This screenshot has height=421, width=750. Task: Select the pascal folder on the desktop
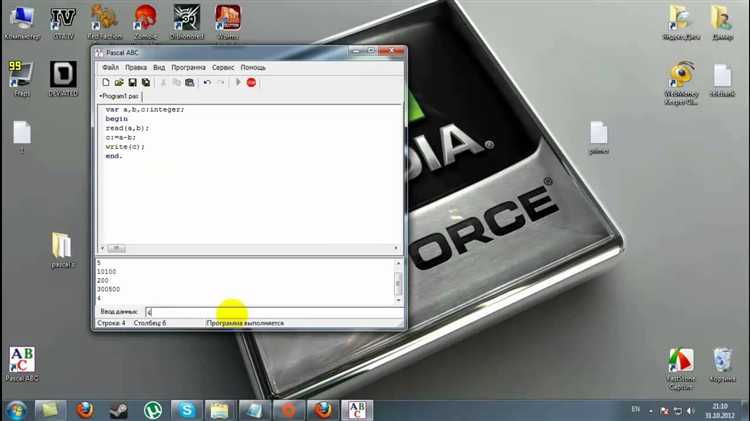point(62,250)
